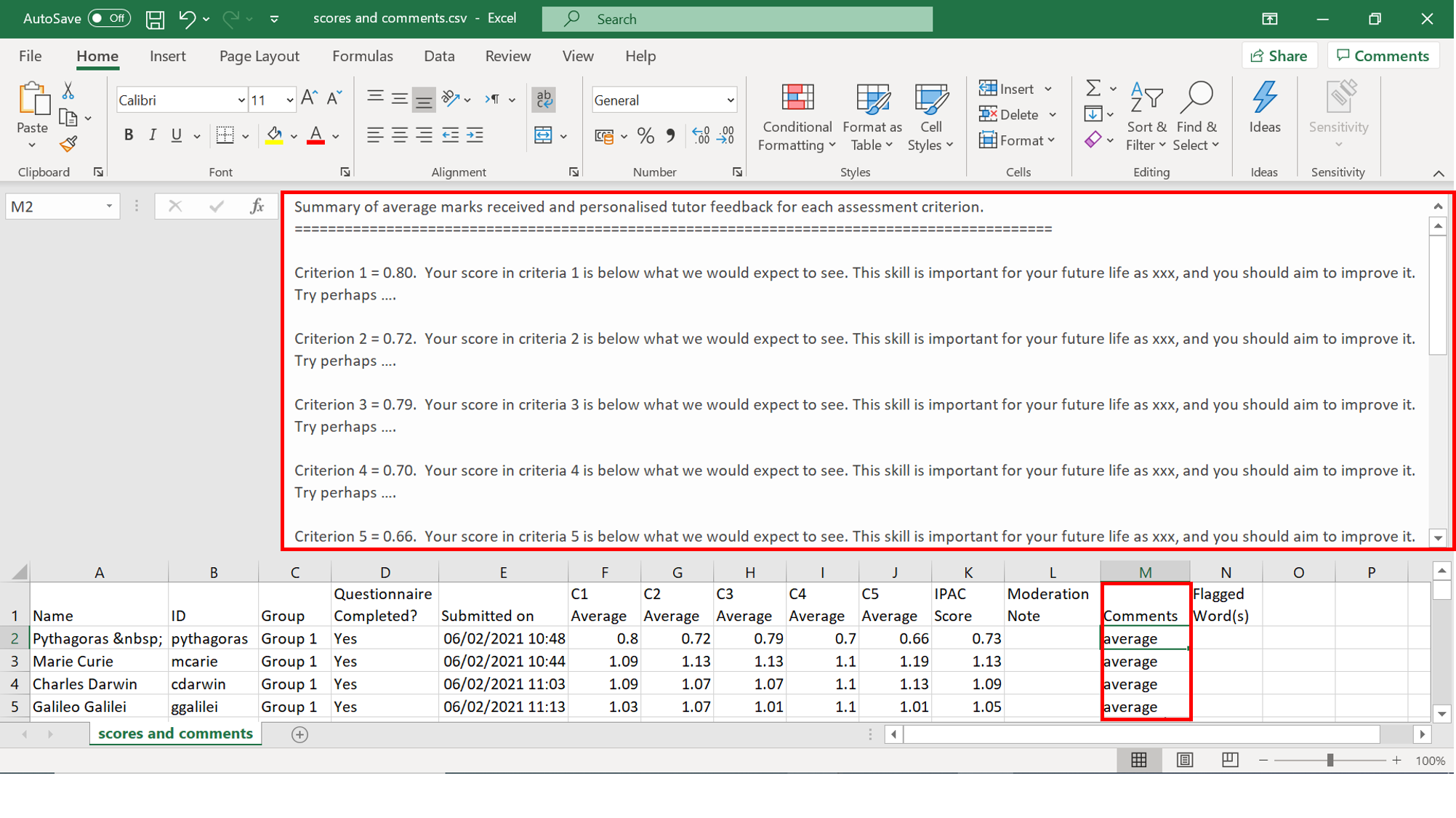The width and height of the screenshot is (1456, 818).
Task: Open Conditional Formatting menu
Action: 797,116
